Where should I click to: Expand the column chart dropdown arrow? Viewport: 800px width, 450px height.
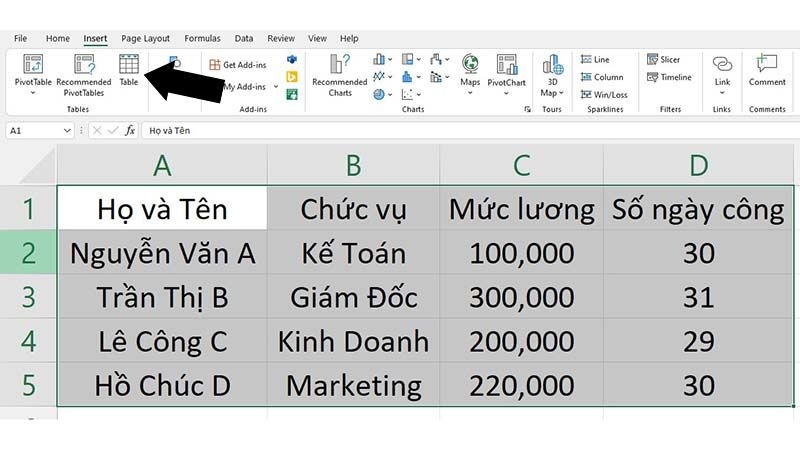click(390, 60)
